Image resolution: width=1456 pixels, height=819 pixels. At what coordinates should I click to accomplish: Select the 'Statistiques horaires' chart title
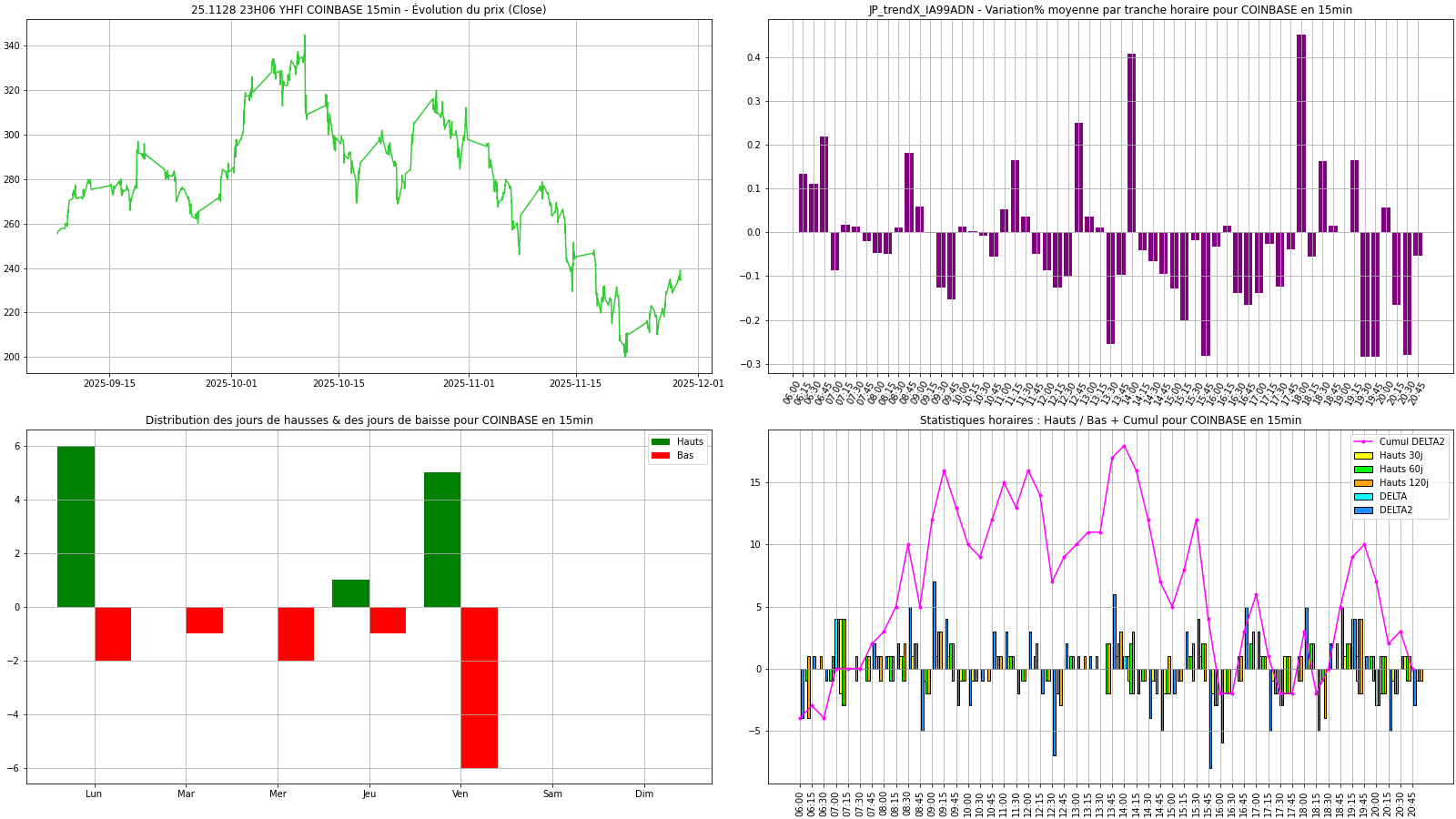pyautogui.click(x=1110, y=420)
